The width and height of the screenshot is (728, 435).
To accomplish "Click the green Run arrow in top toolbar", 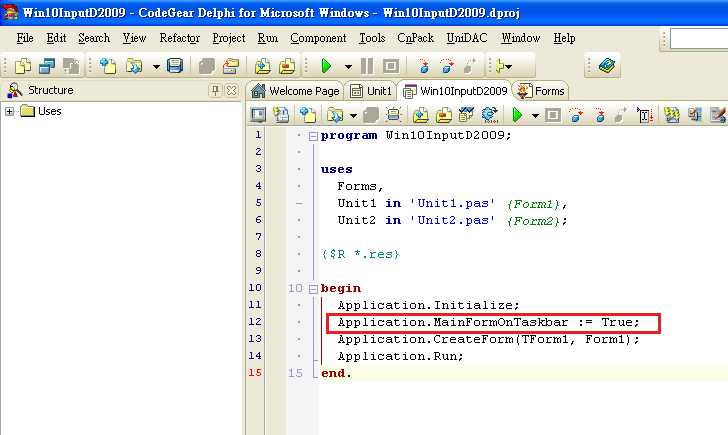I will click(x=326, y=66).
